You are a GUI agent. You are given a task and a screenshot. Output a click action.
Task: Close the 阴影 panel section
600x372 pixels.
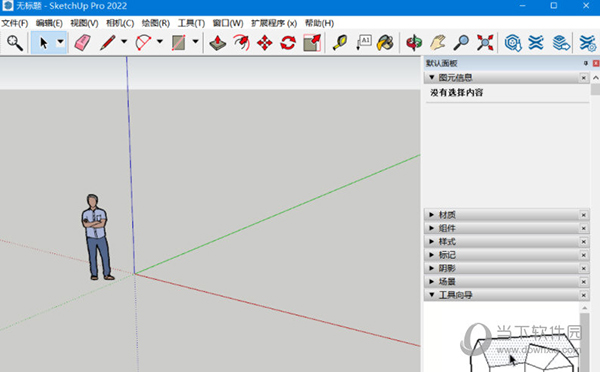click(x=584, y=269)
